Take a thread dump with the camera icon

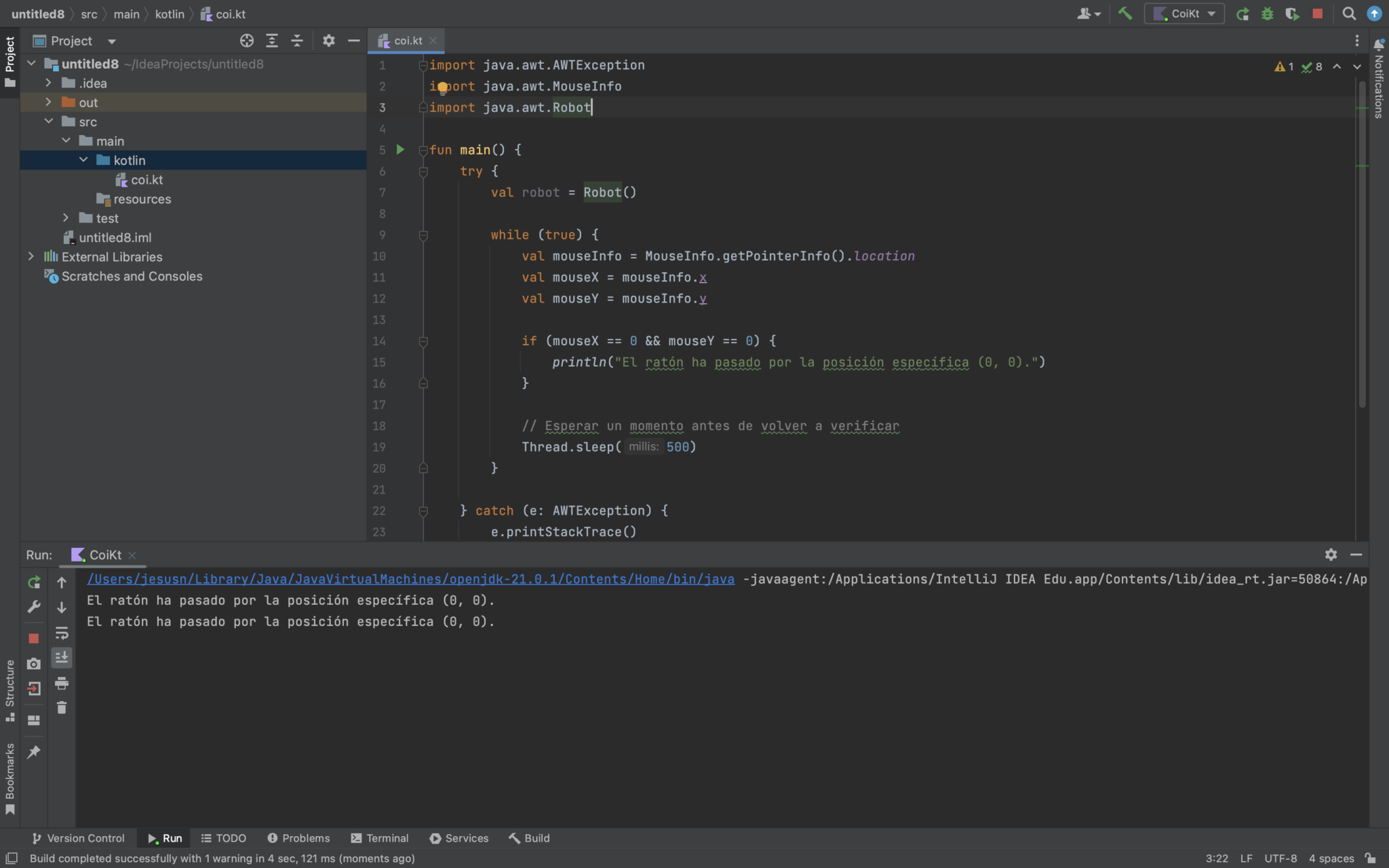pyautogui.click(x=34, y=664)
